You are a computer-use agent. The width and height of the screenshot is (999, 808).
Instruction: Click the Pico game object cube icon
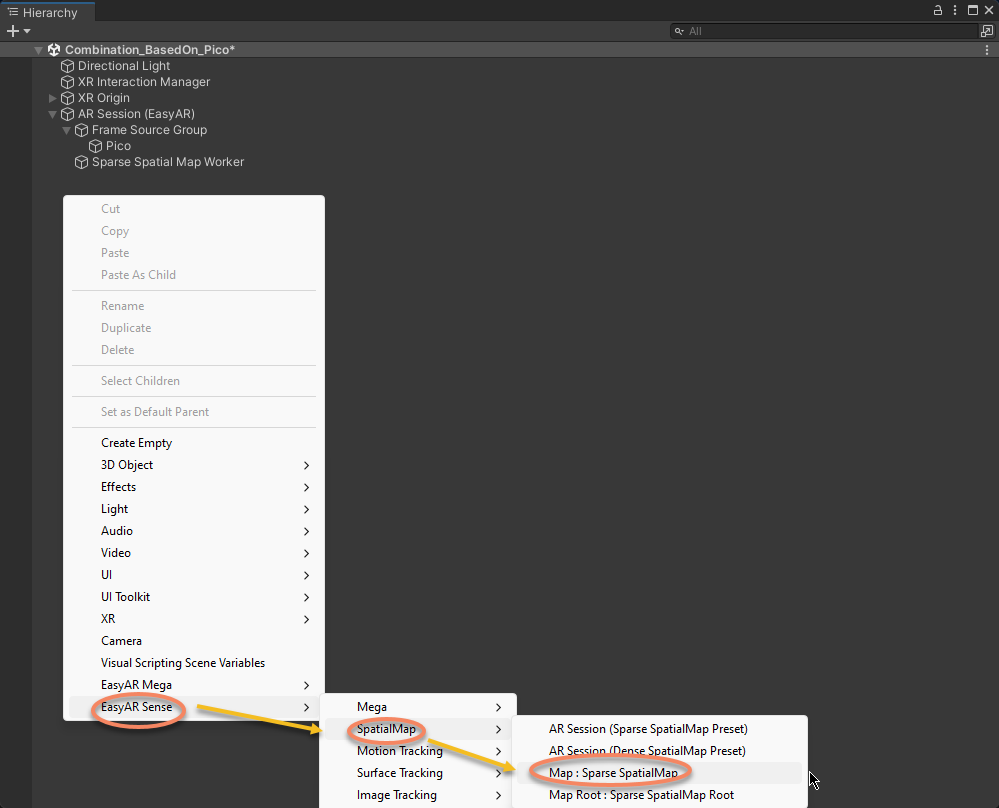tap(96, 146)
